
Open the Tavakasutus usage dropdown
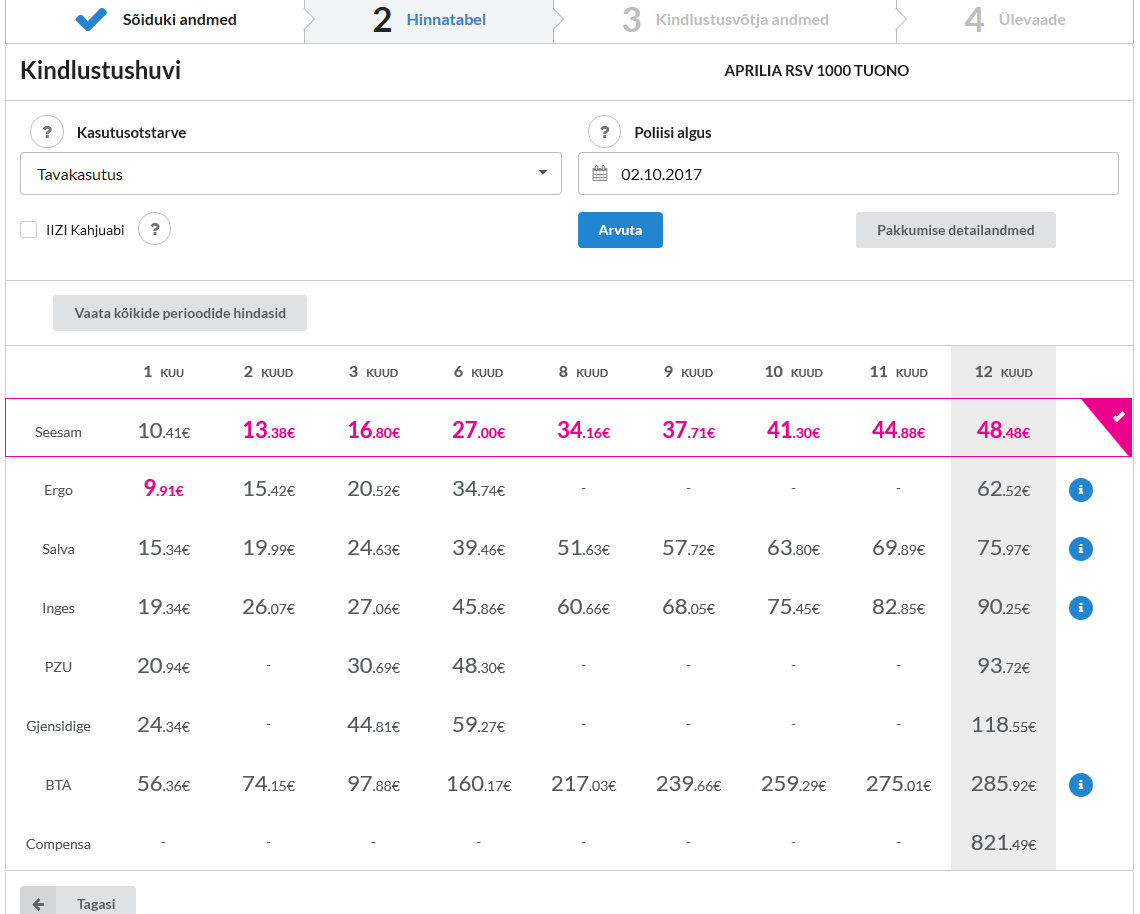[290, 174]
